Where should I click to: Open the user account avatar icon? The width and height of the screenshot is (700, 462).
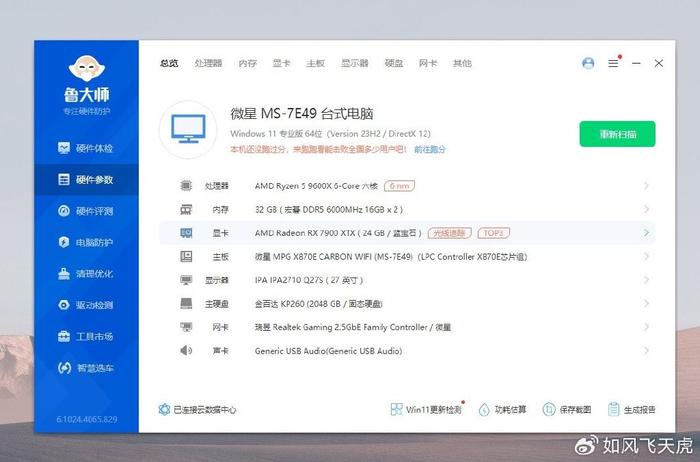tap(588, 63)
